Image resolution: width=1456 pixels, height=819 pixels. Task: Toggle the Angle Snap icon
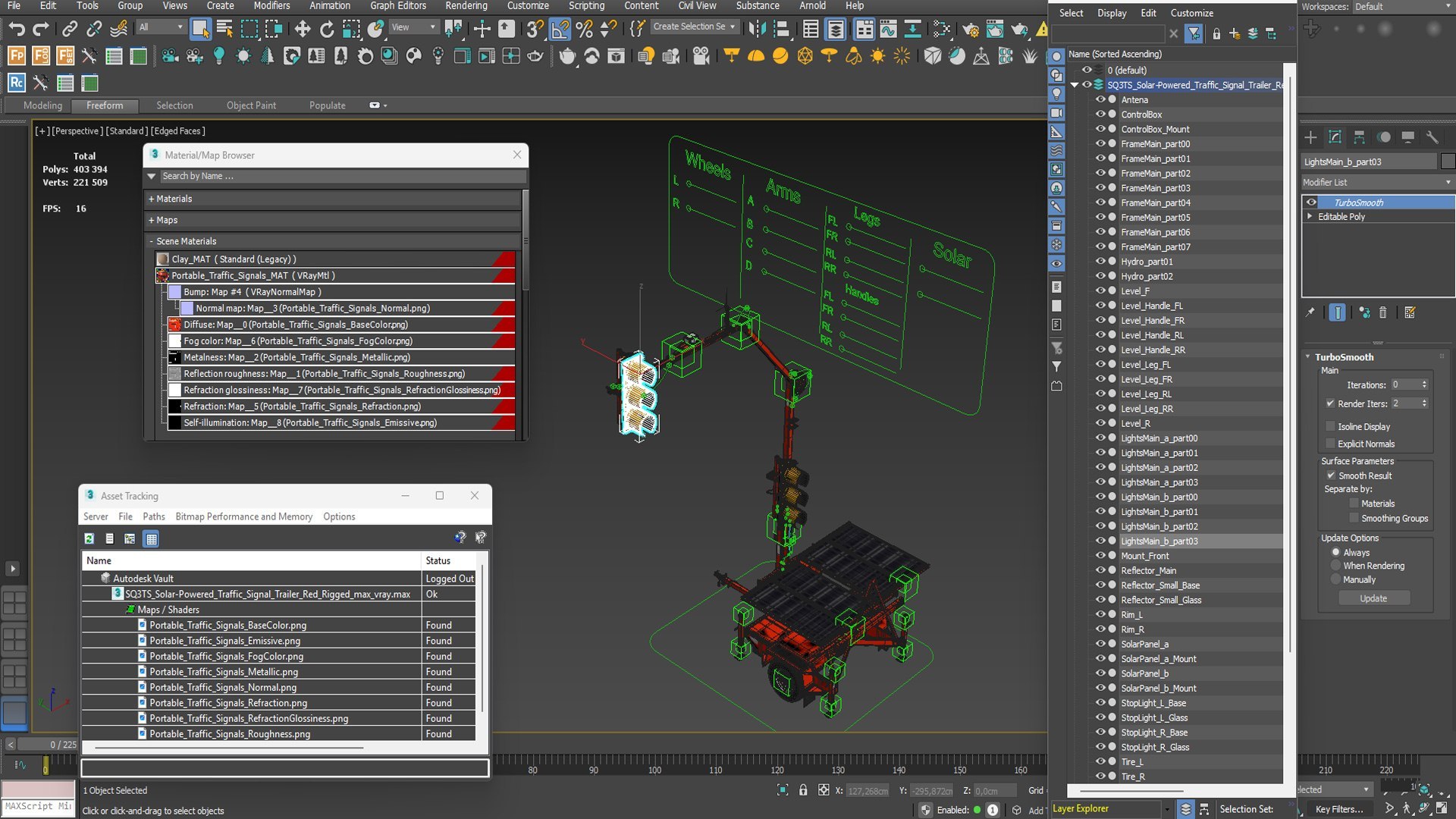click(560, 29)
